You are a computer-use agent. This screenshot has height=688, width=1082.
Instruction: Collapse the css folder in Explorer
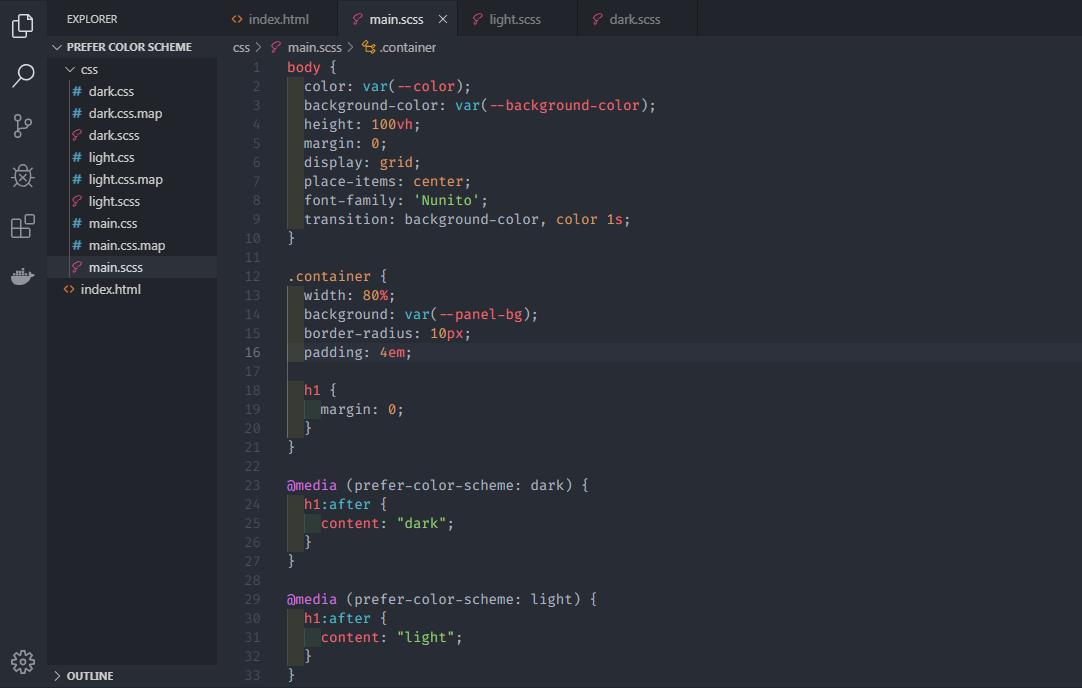pyautogui.click(x=132, y=69)
